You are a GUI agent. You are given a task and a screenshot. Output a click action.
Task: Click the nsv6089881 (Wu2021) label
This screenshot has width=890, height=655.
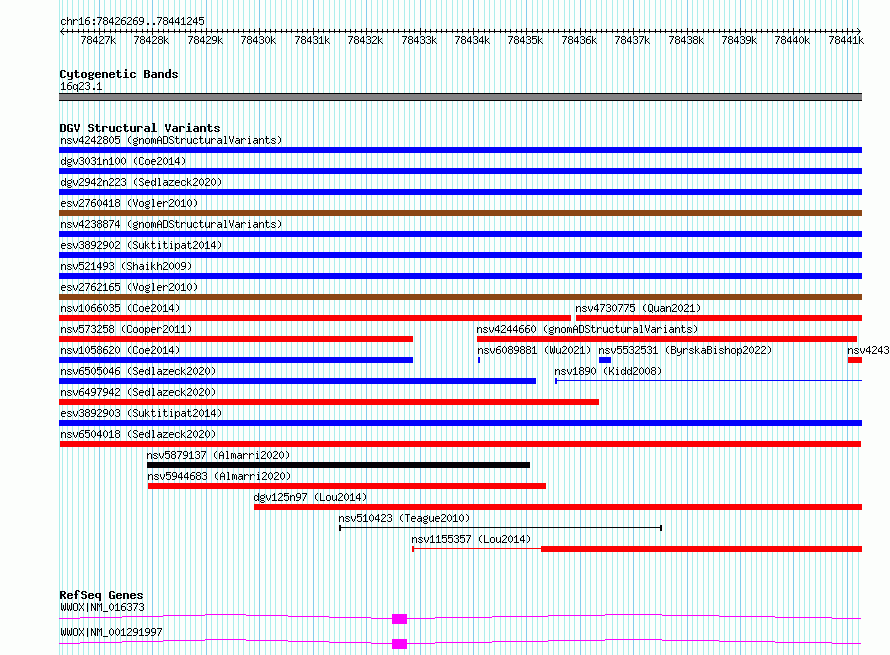[x=534, y=350]
